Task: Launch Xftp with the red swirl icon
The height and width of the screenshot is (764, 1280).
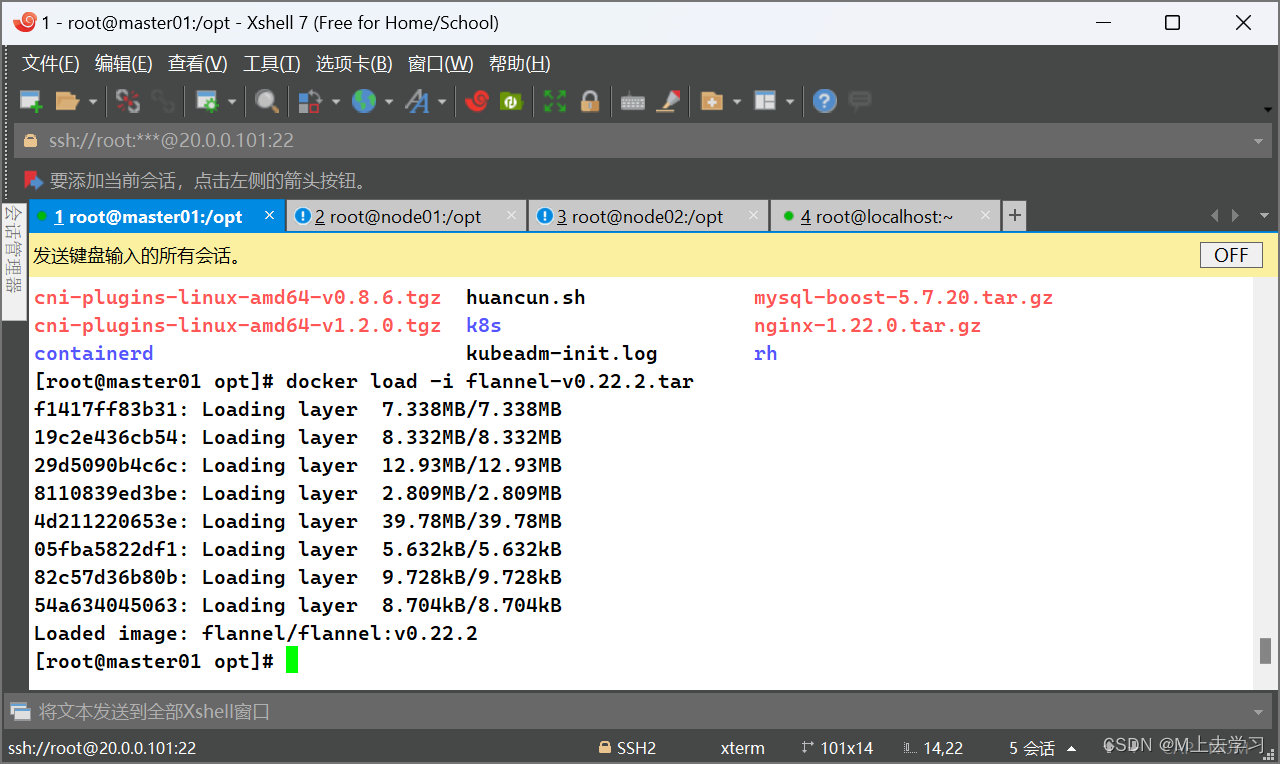Action: [x=477, y=101]
